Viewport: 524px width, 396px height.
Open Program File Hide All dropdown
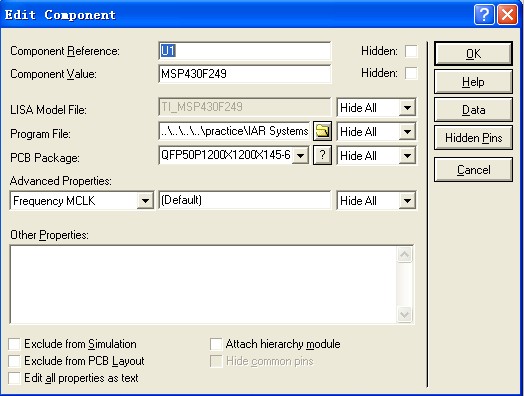[x=407, y=131]
